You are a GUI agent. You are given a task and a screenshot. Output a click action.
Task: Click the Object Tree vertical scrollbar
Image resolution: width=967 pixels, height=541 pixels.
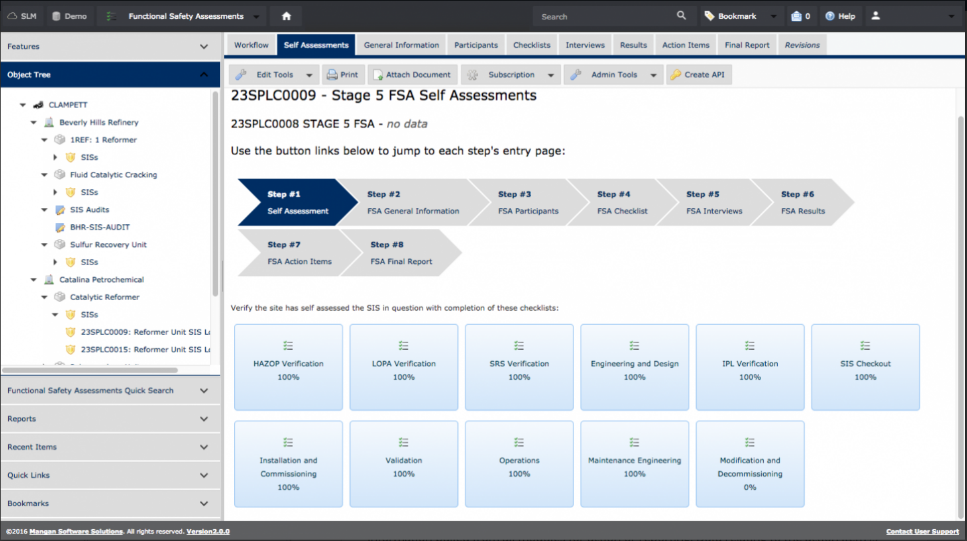pyautogui.click(x=215, y=194)
